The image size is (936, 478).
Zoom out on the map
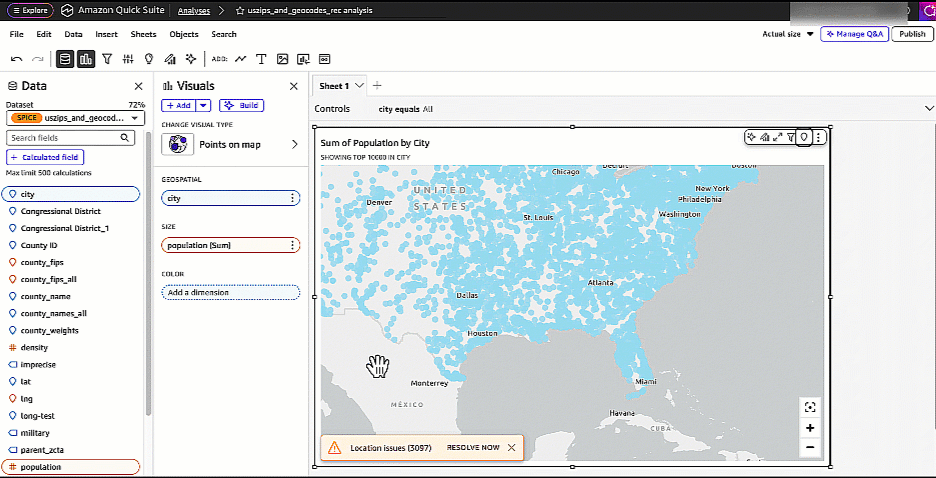point(809,448)
